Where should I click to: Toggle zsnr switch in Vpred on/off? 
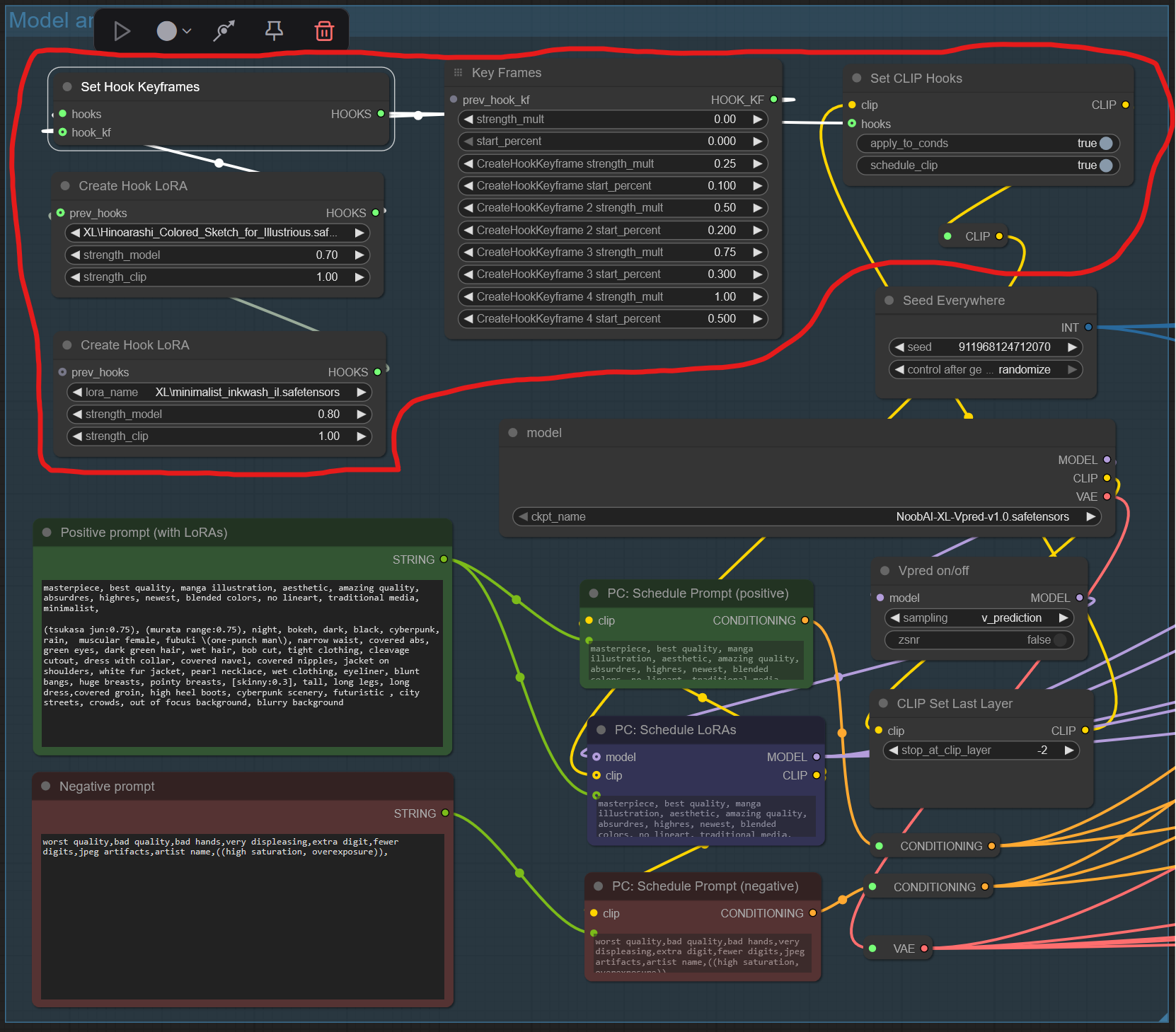(x=1060, y=640)
